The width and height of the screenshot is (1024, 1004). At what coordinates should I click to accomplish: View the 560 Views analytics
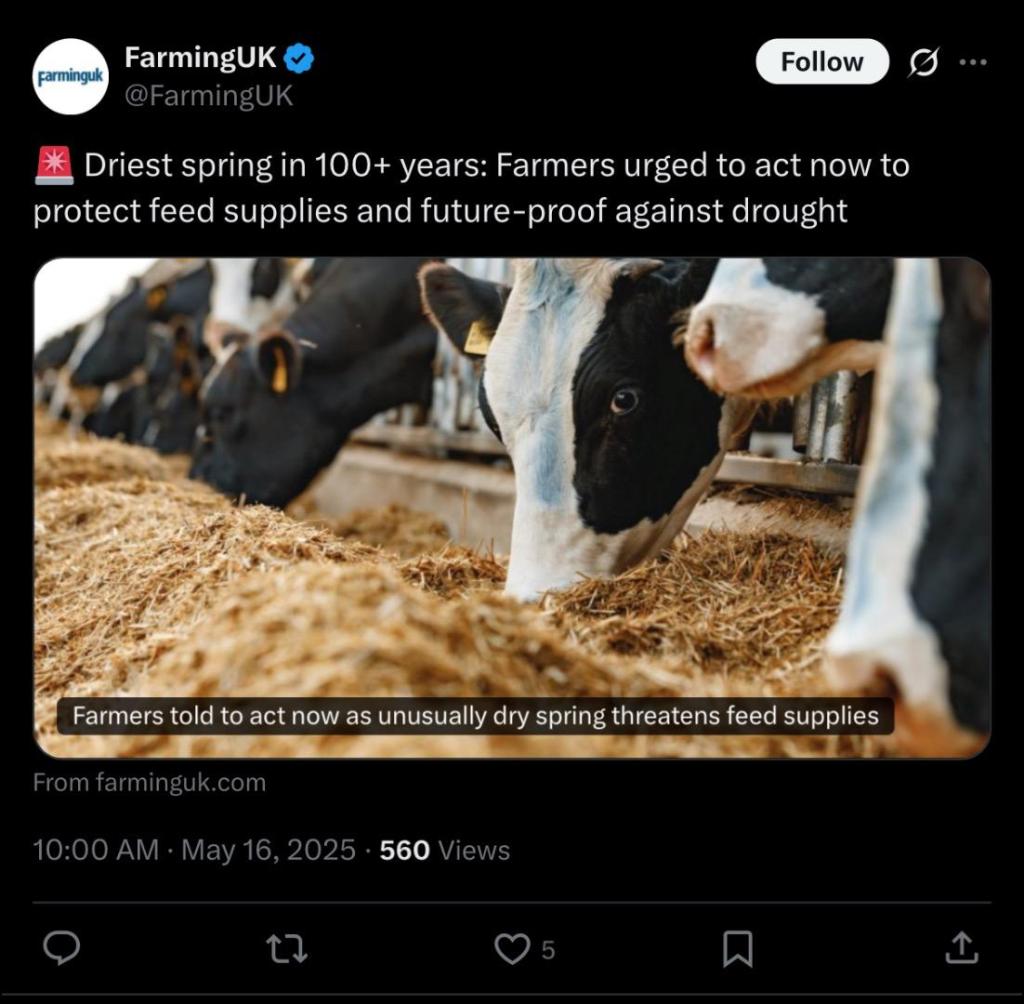click(x=444, y=850)
